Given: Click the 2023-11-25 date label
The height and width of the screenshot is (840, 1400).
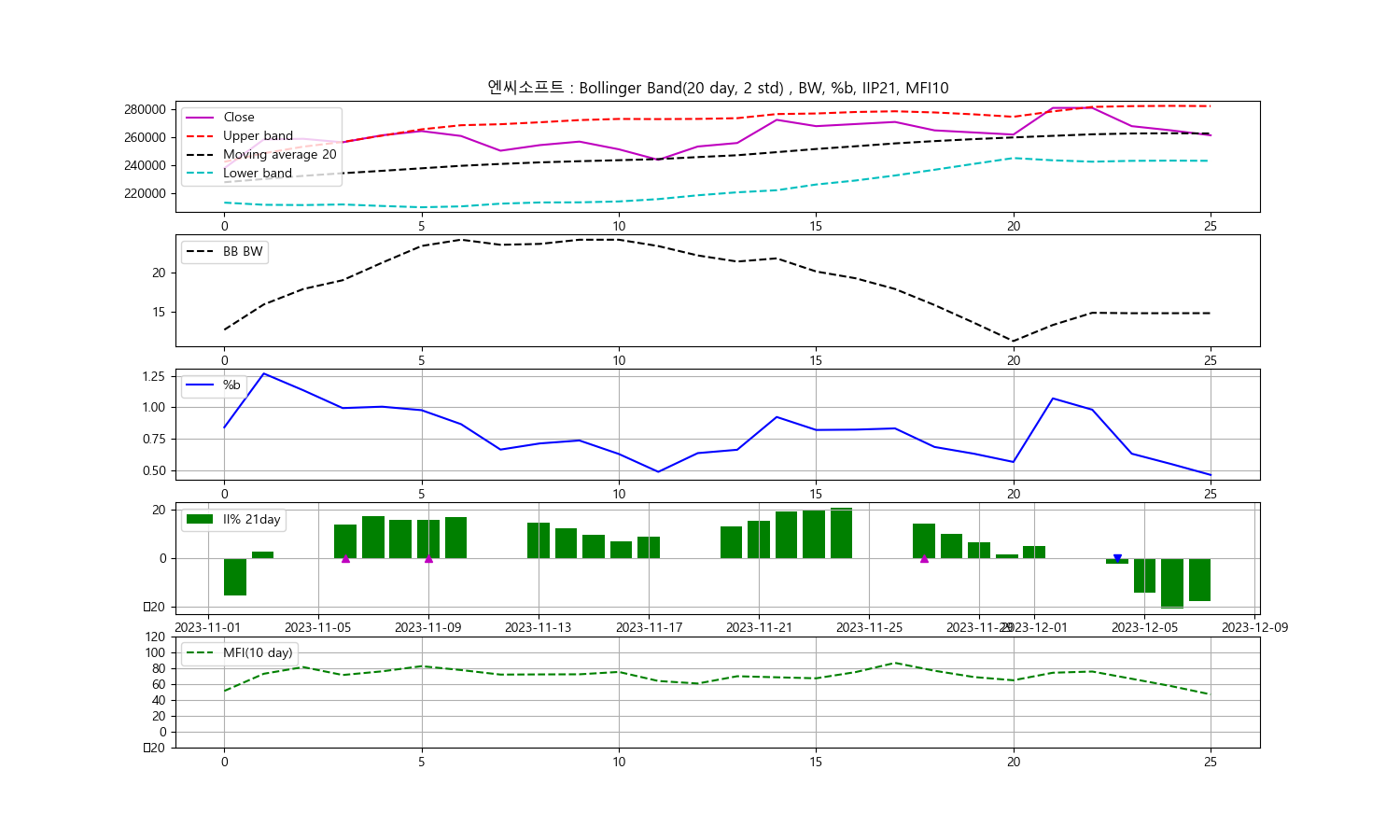Looking at the screenshot, I should [870, 627].
